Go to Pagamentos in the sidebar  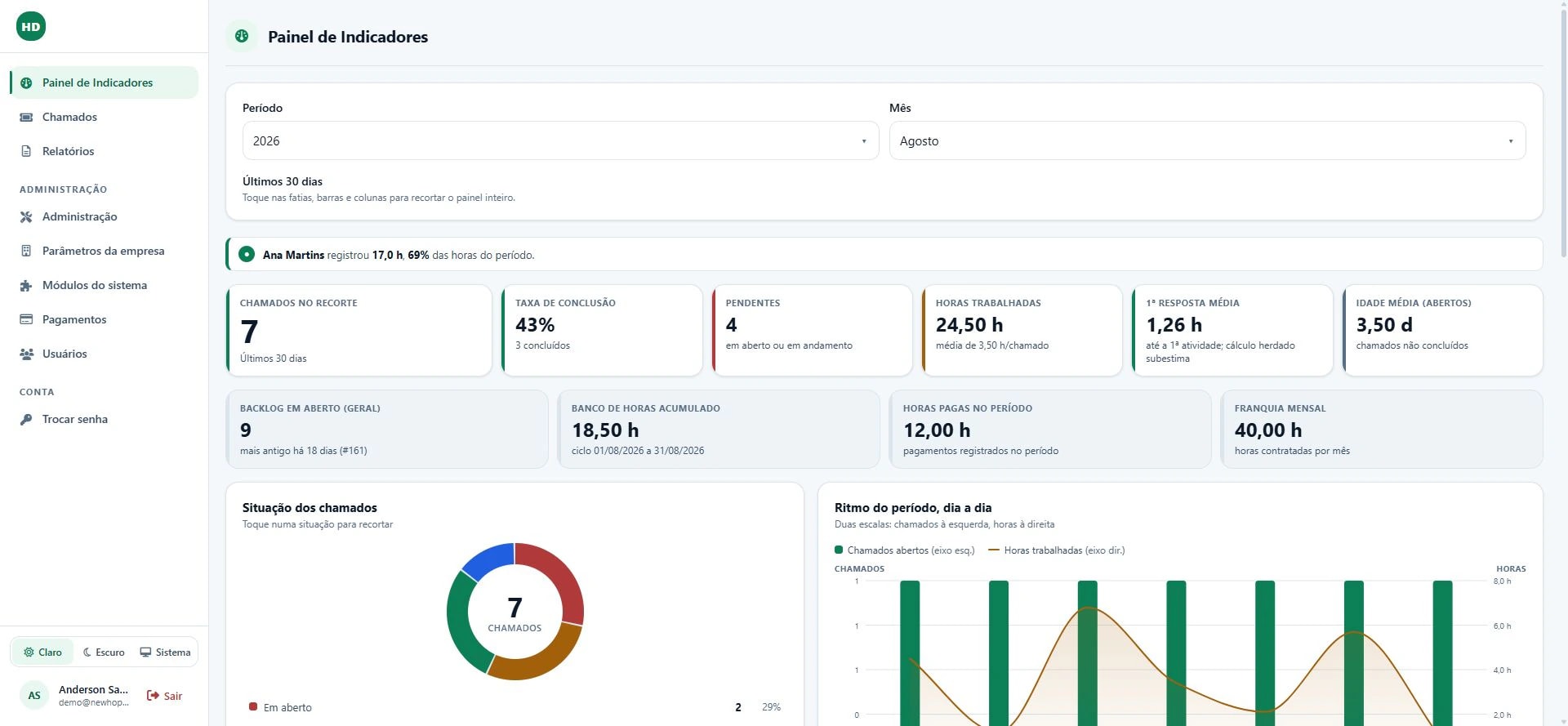(104, 319)
